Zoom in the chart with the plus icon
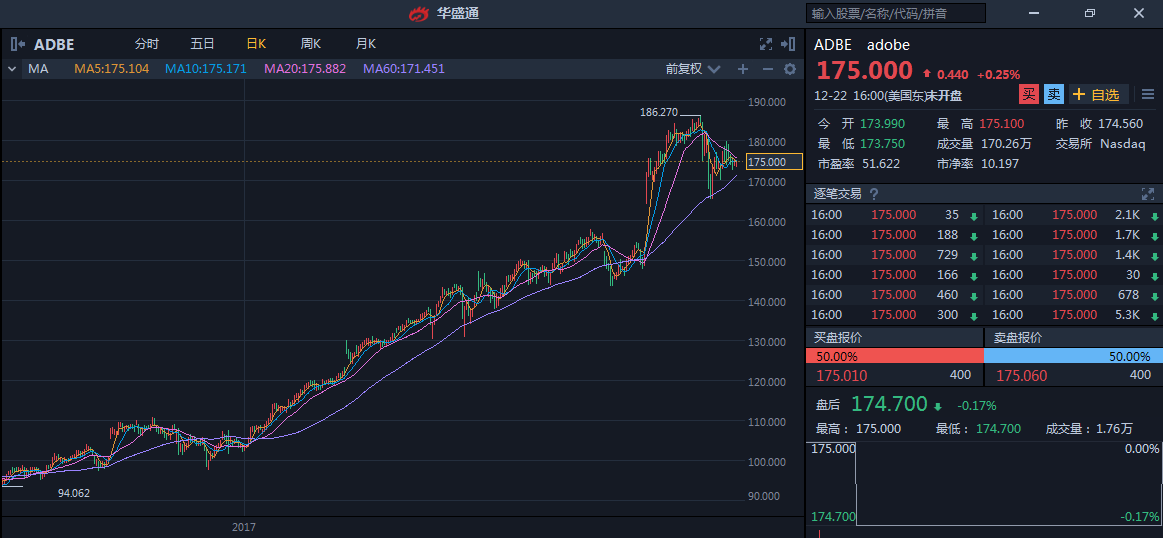Viewport: 1163px width, 538px height. pyautogui.click(x=742, y=69)
